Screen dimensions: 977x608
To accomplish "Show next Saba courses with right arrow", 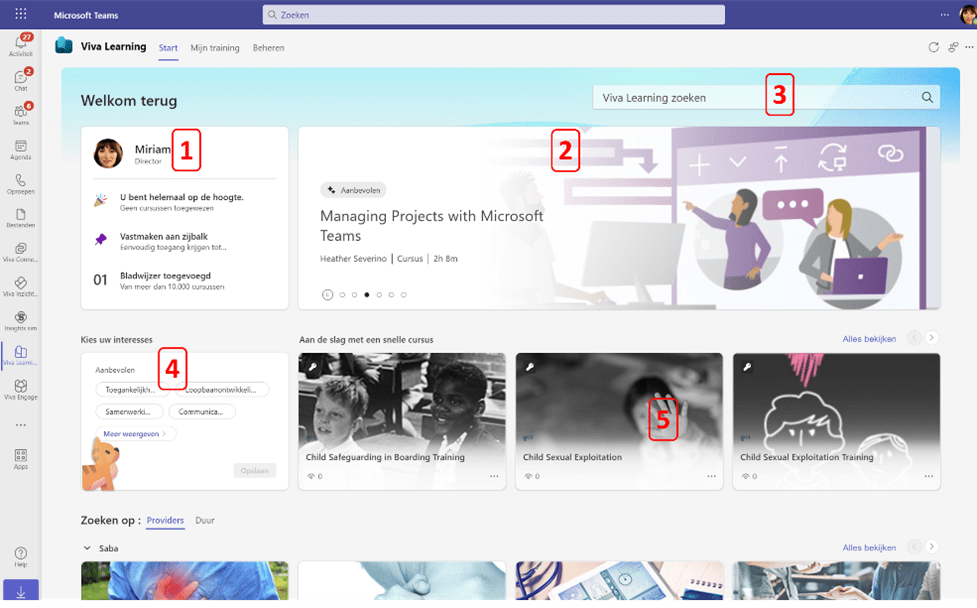I will (x=932, y=546).
